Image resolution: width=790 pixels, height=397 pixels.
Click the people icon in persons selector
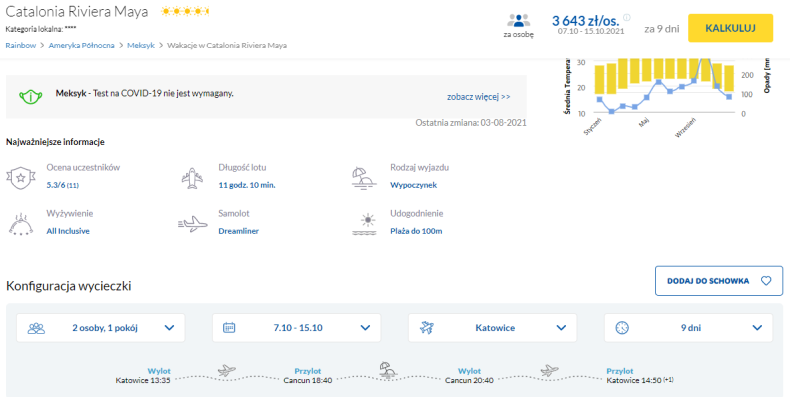[x=36, y=328]
